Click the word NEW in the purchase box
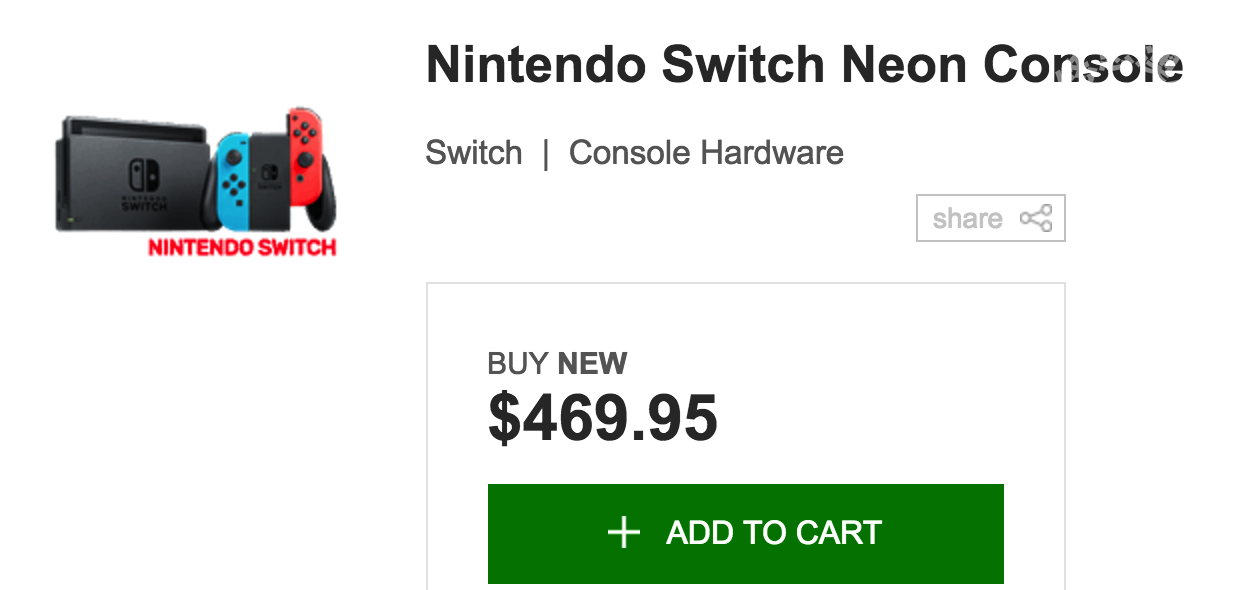 tap(593, 363)
